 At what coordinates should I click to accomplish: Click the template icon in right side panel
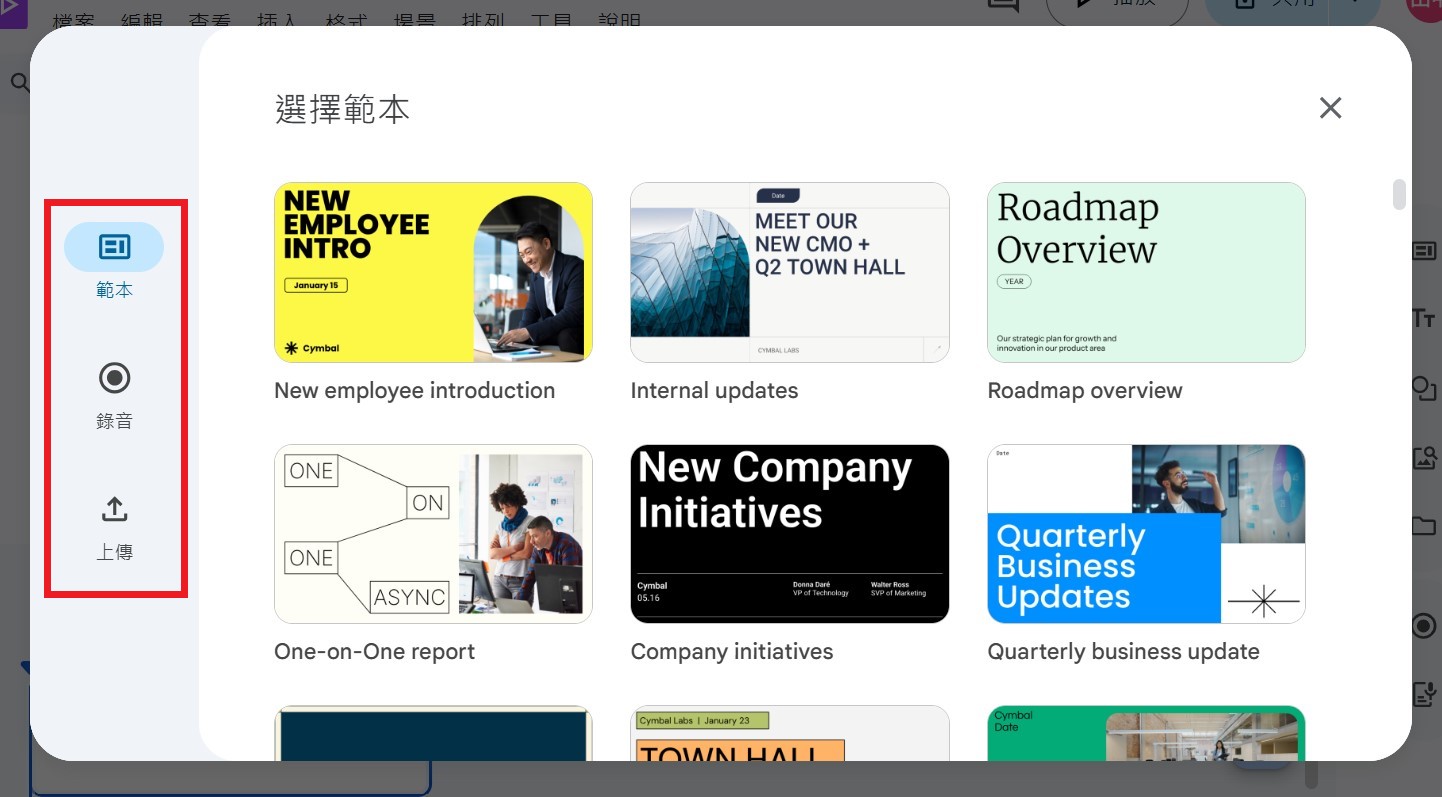[1424, 250]
